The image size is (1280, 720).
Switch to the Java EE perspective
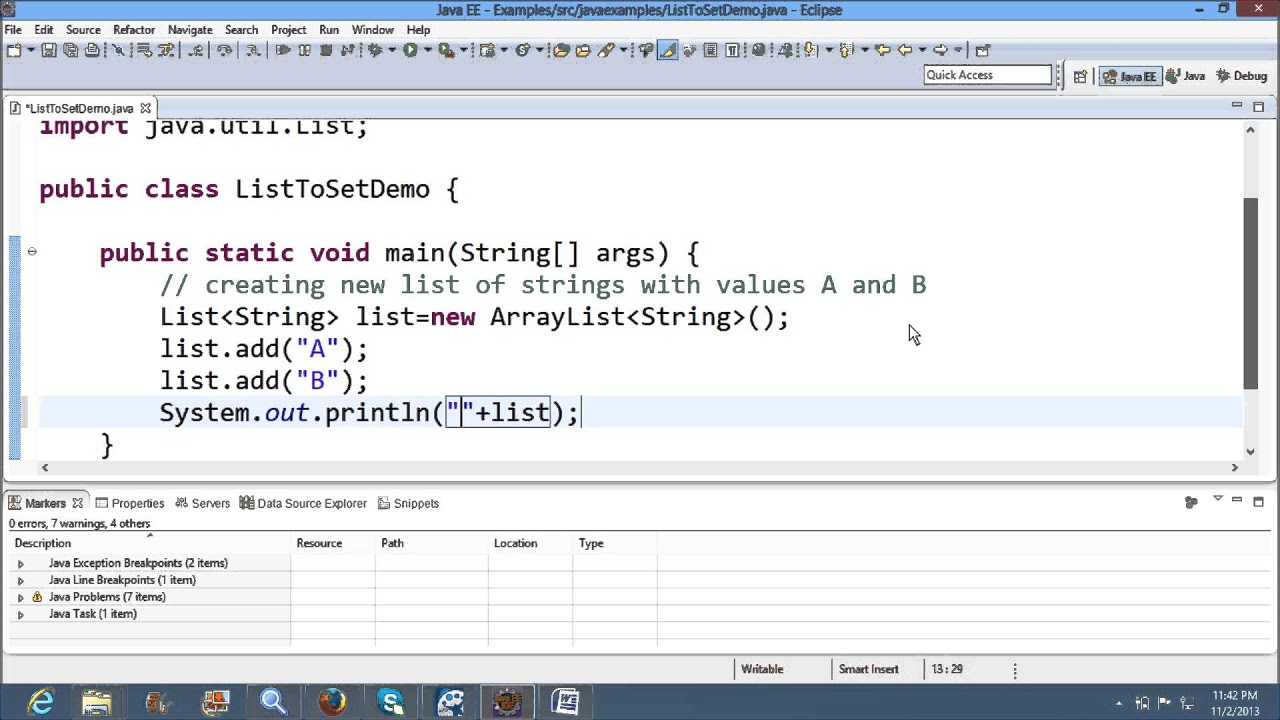point(1130,76)
